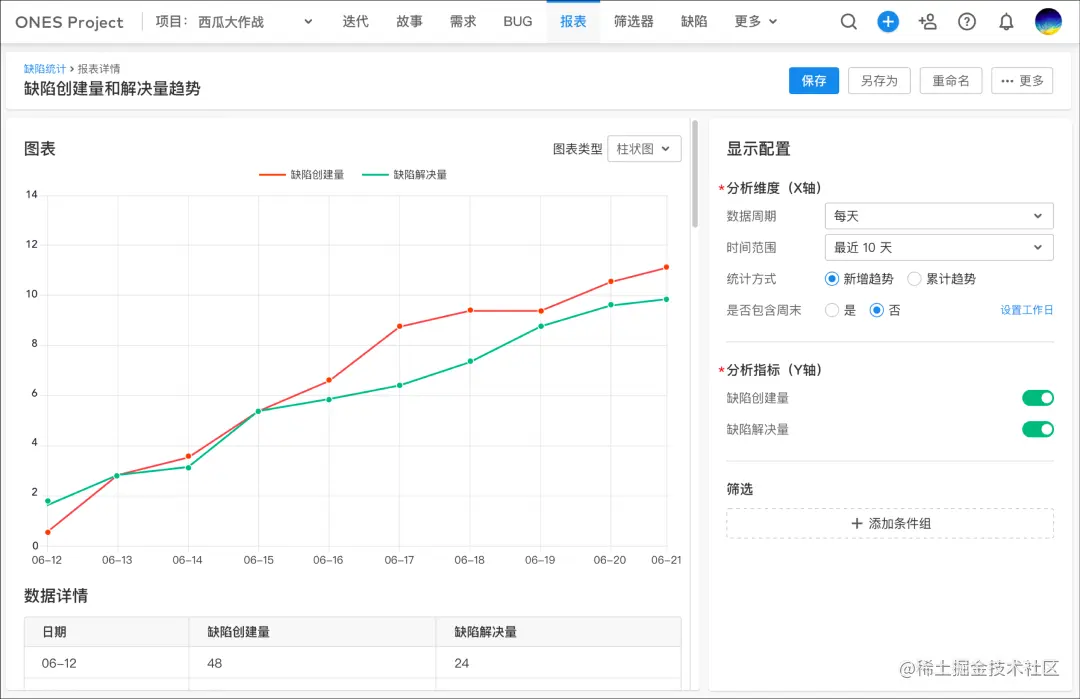The height and width of the screenshot is (699, 1080).
Task: Expand the 更多 navigation menu
Action: coord(756,22)
